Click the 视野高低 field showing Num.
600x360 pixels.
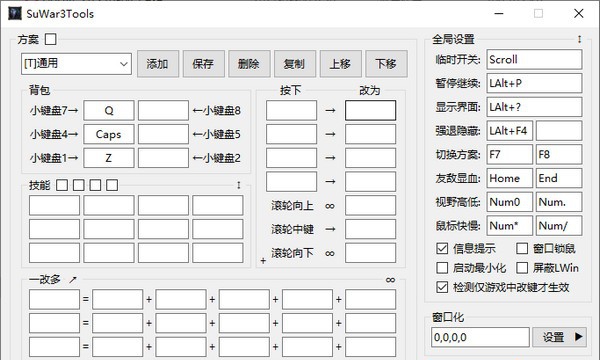(559, 202)
